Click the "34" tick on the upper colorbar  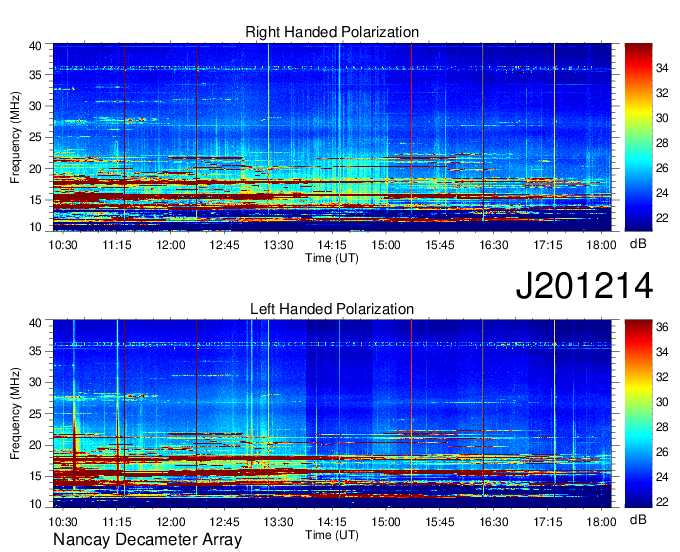click(x=662, y=68)
